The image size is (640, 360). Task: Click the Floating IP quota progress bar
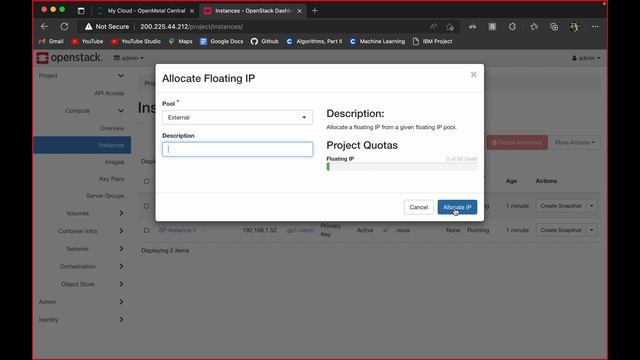402,167
